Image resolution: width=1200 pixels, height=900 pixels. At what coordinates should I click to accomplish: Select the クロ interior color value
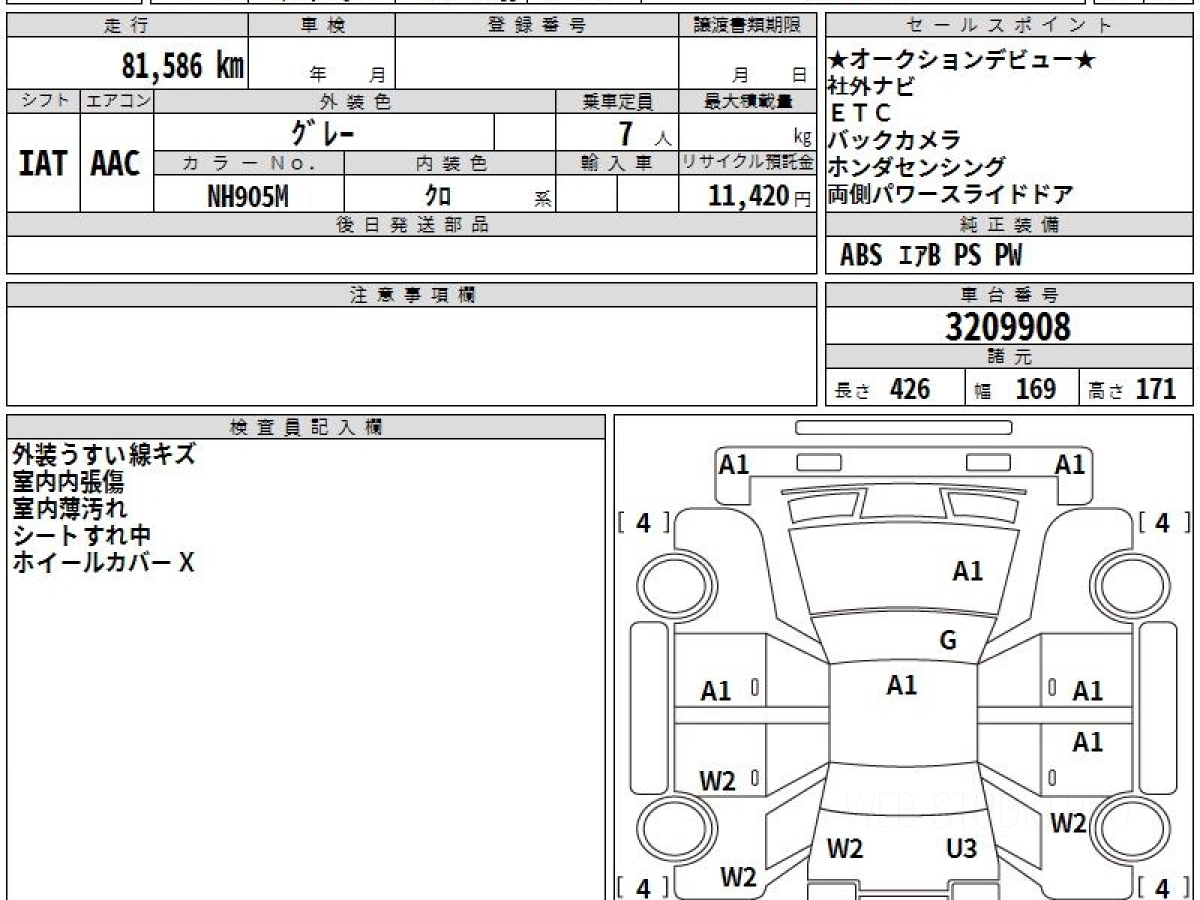(438, 196)
